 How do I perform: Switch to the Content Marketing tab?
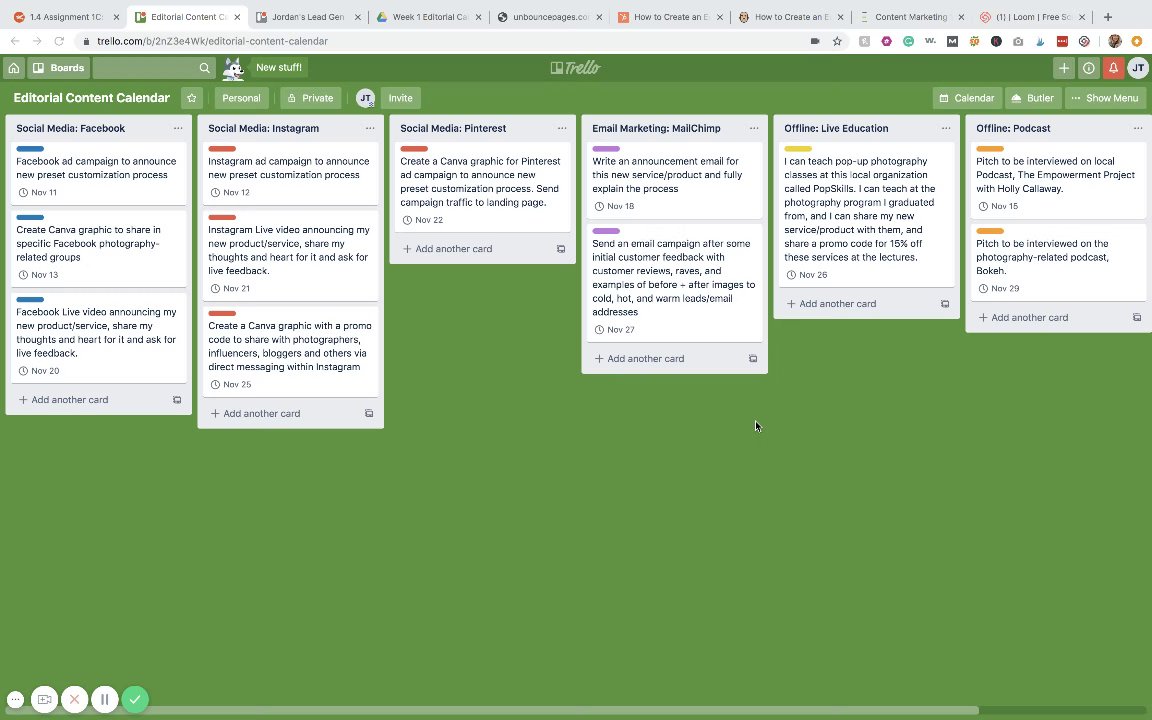tap(912, 17)
